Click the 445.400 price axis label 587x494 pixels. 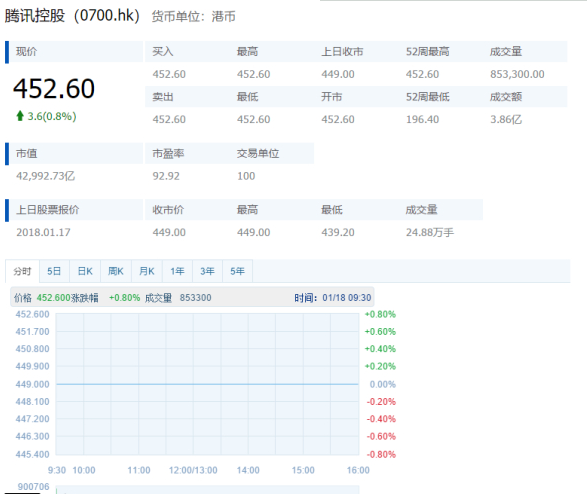[32, 454]
